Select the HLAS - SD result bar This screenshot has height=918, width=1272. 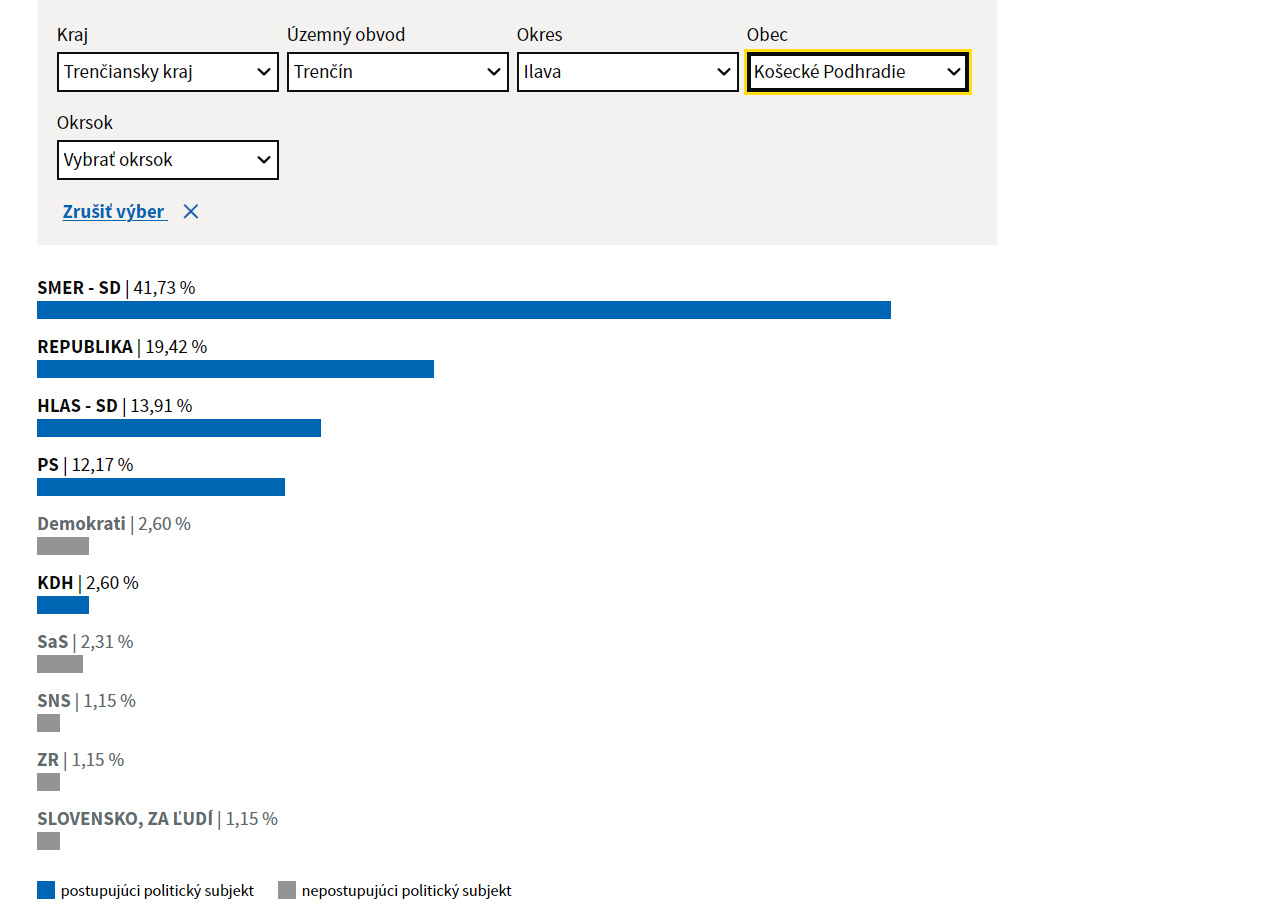coord(178,428)
